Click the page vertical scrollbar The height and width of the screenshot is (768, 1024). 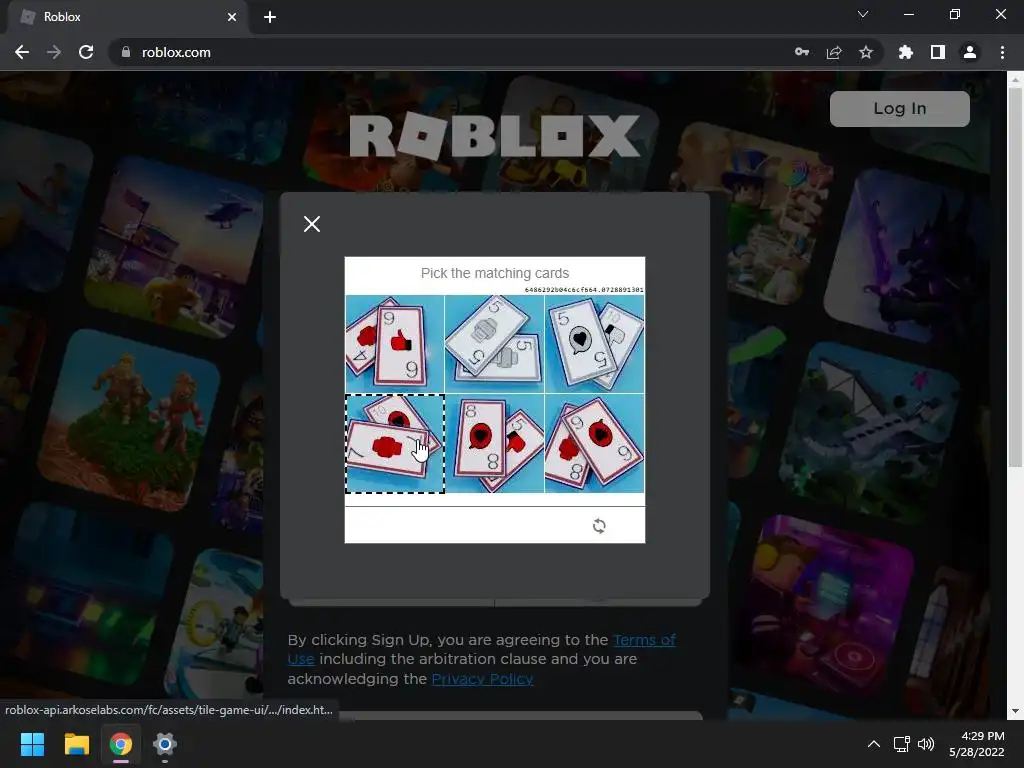coord(1015,277)
